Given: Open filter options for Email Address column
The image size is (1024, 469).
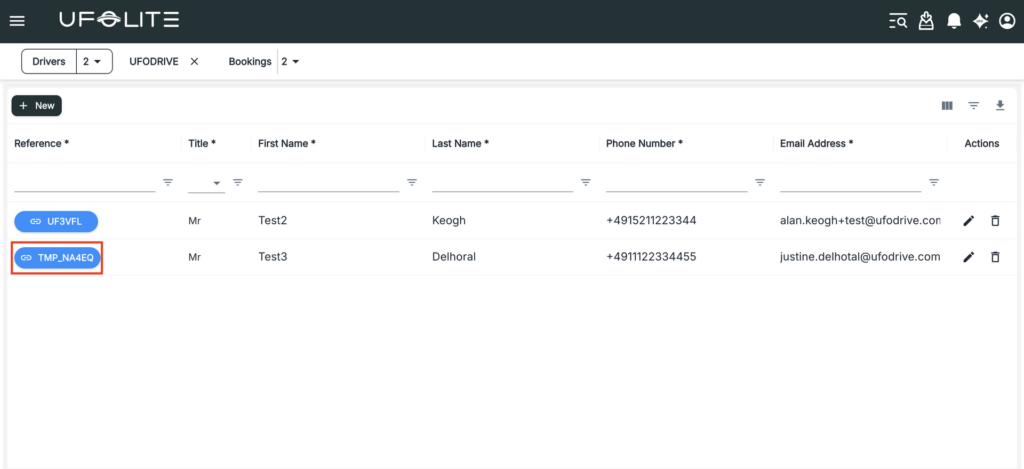Looking at the screenshot, I should tap(934, 183).
